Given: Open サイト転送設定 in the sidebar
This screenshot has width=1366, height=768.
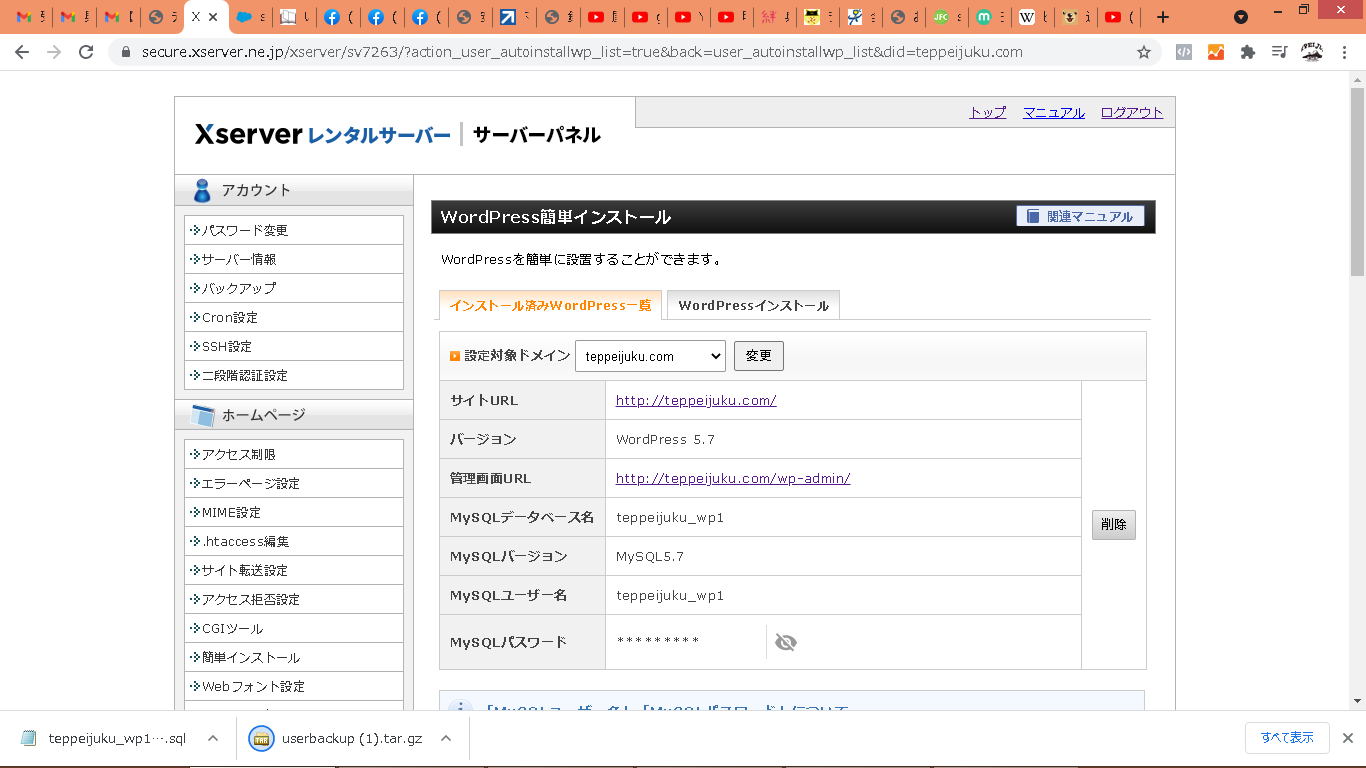Looking at the screenshot, I should click(294, 570).
